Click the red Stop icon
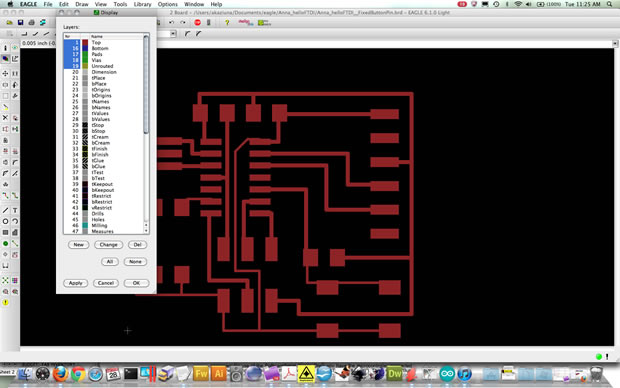The image size is (620, 388). click(x=197, y=23)
